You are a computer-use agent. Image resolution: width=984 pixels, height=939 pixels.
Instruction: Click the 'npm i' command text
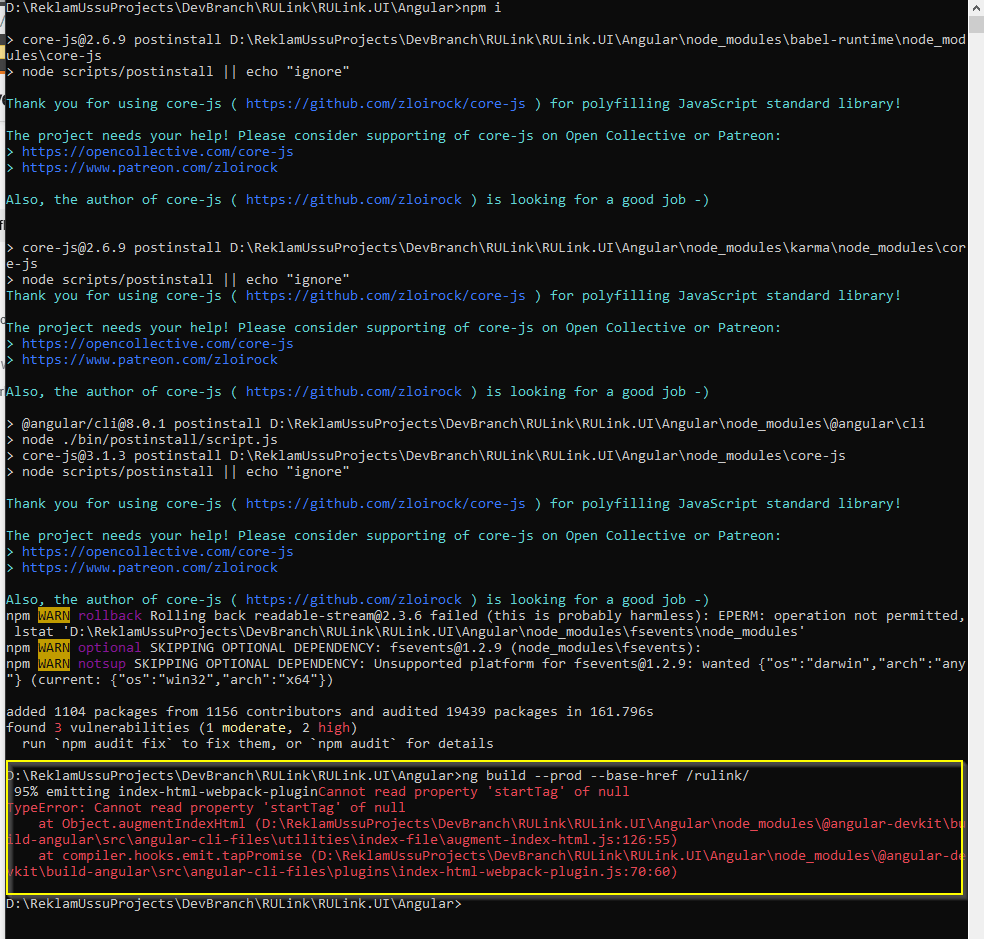[x=481, y=8]
